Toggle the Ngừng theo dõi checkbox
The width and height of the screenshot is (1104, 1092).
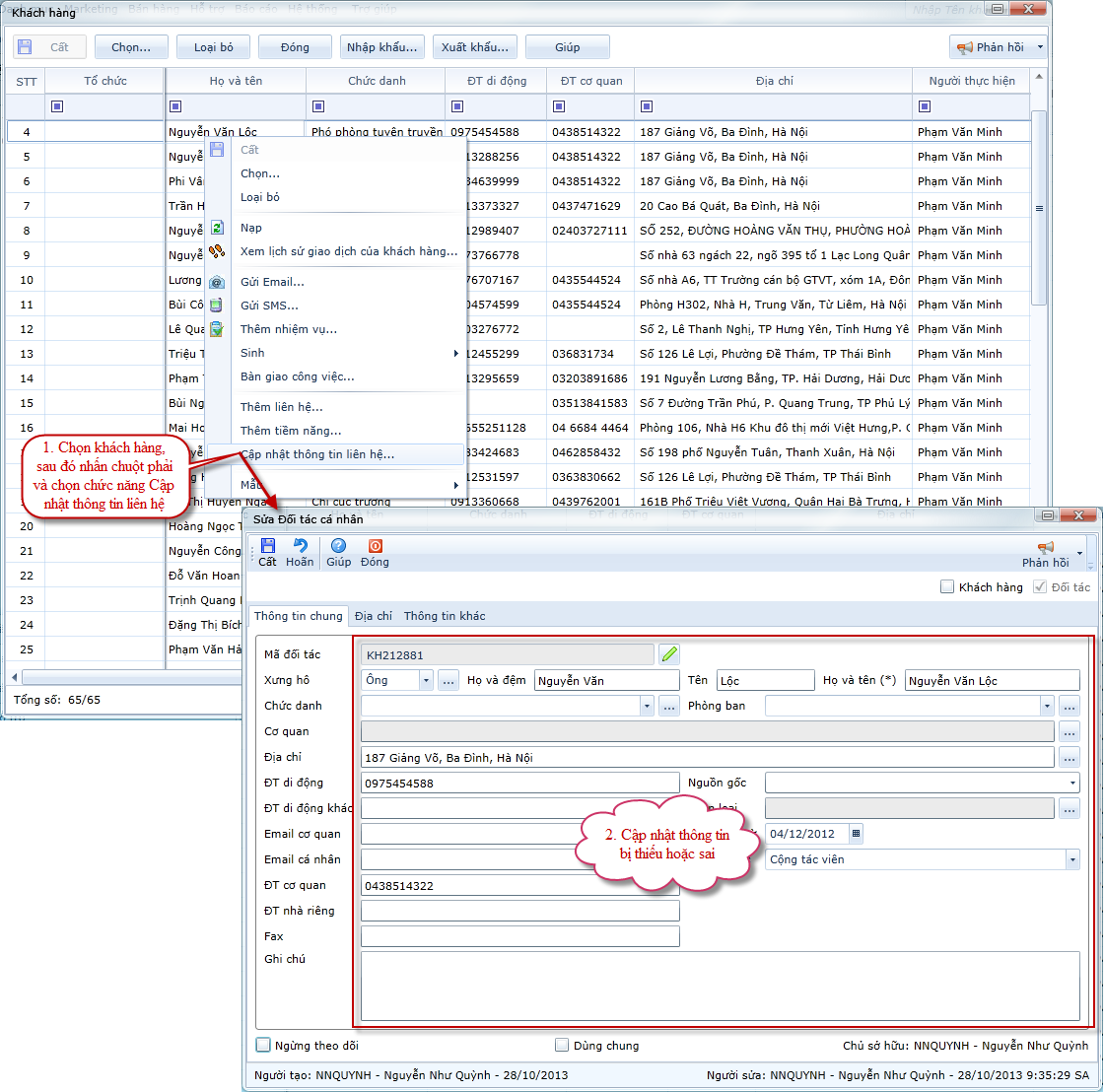(x=263, y=1045)
